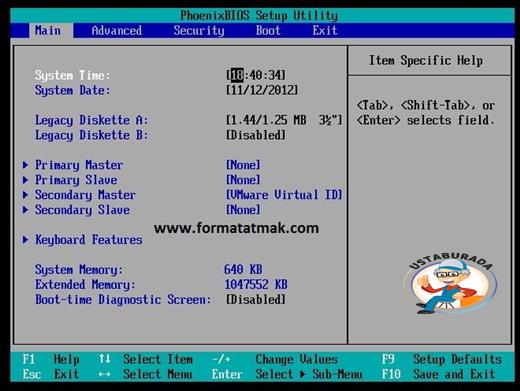Screen dimensions: 520x391
Task: Click the F1 Help shortcut
Action: [51, 359]
